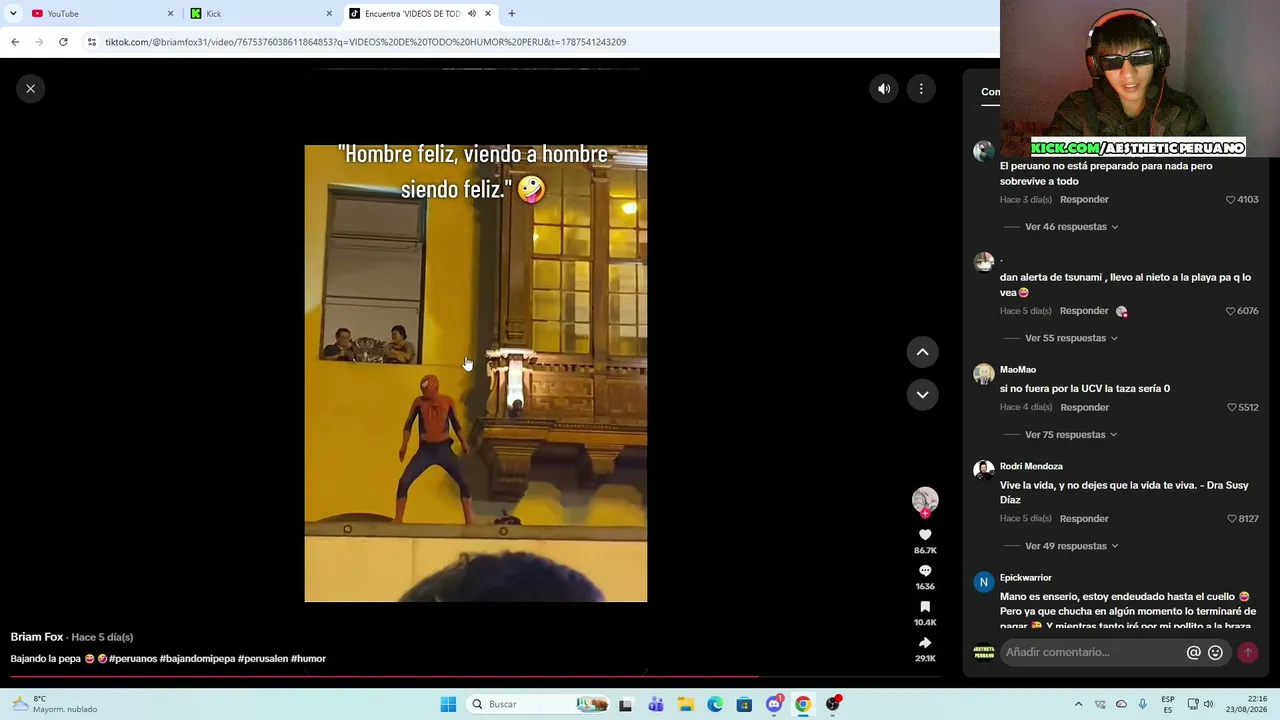Play or pause the Spider-Man video
1280x720 pixels.
point(476,374)
